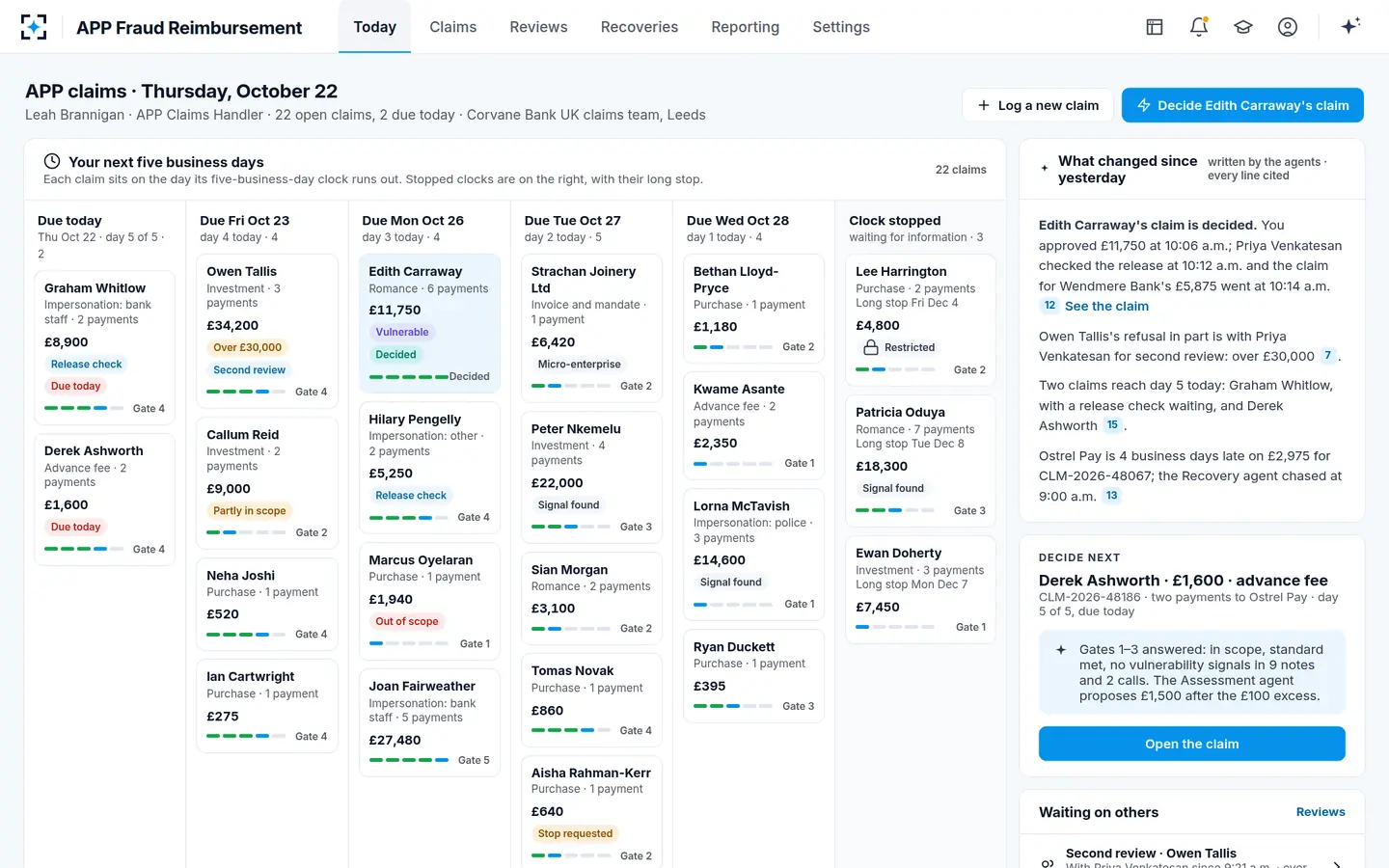
Task: Open the notifications bell icon
Action: point(1199,27)
